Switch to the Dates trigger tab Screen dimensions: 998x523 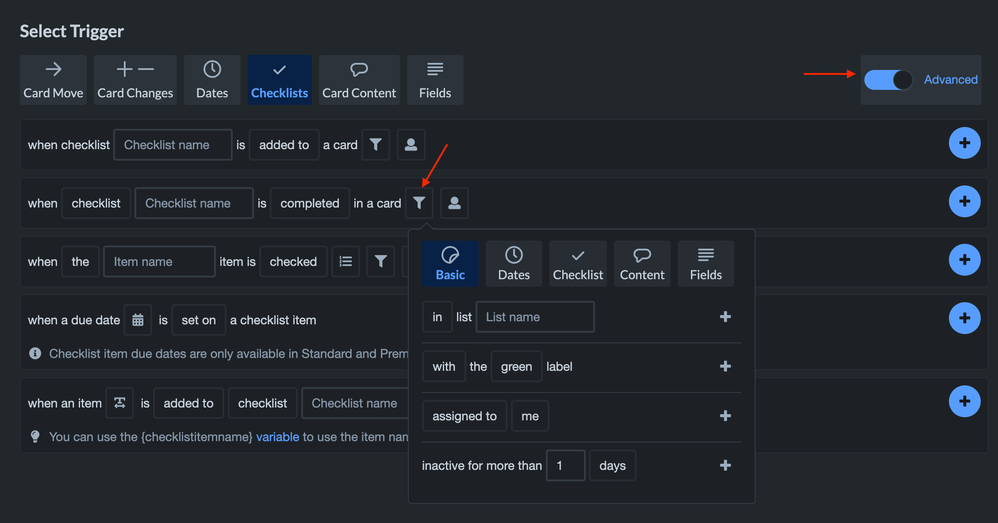point(212,80)
